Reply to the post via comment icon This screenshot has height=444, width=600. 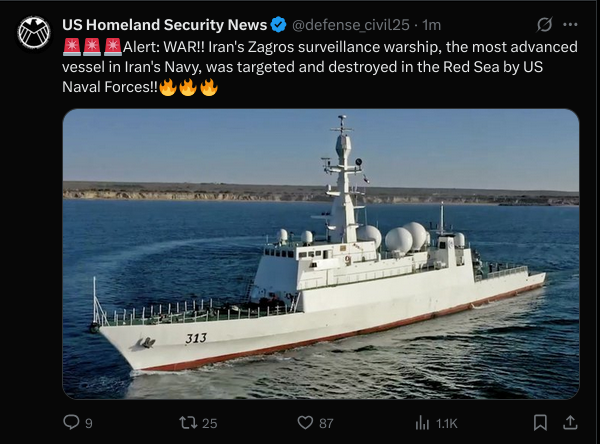click(x=71, y=423)
